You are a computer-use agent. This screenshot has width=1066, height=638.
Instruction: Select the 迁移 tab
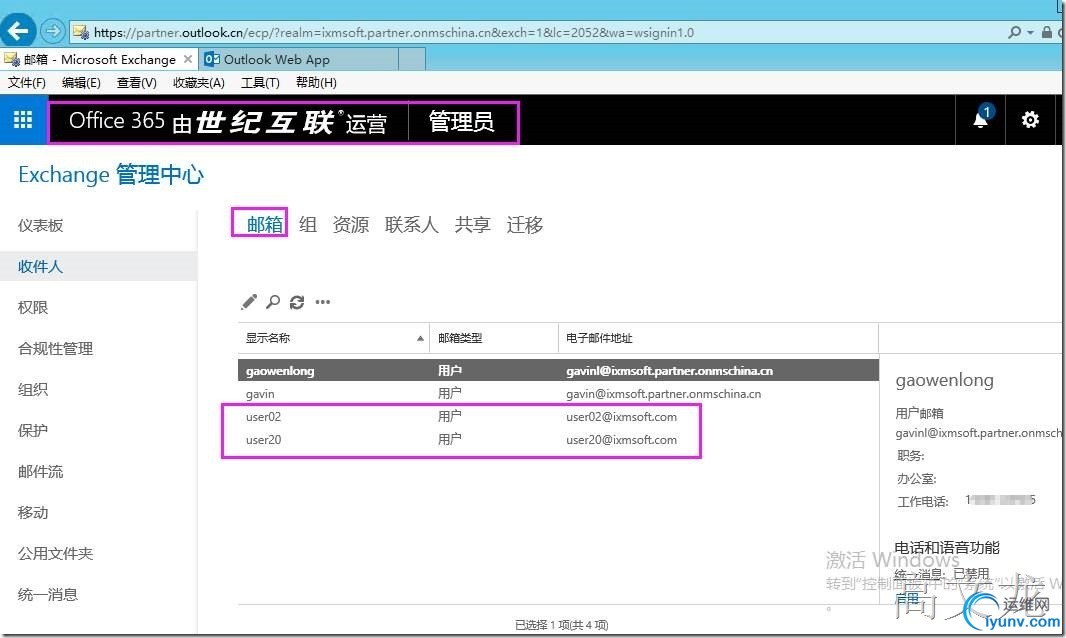[x=525, y=224]
